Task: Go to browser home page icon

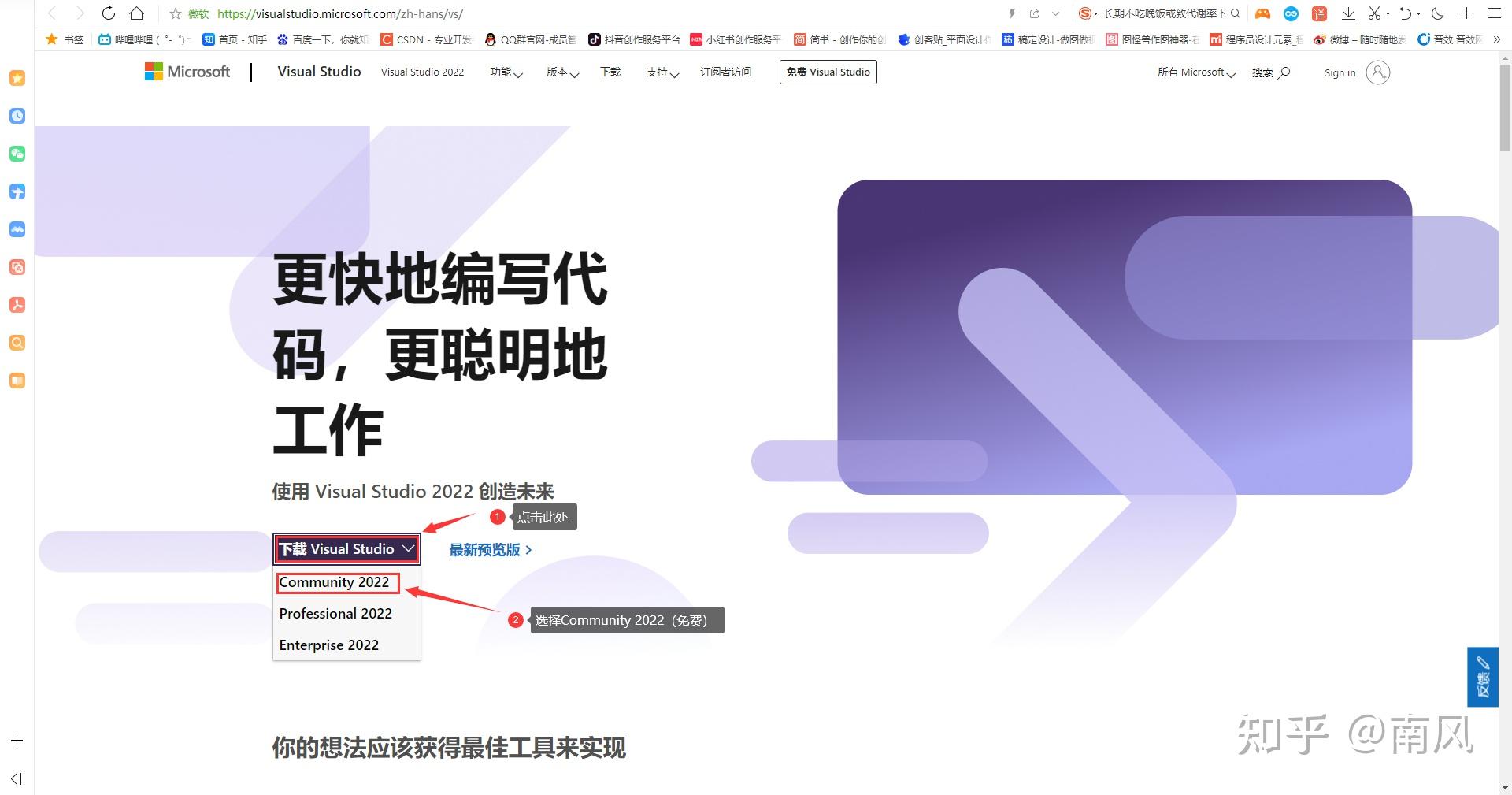Action: [137, 13]
